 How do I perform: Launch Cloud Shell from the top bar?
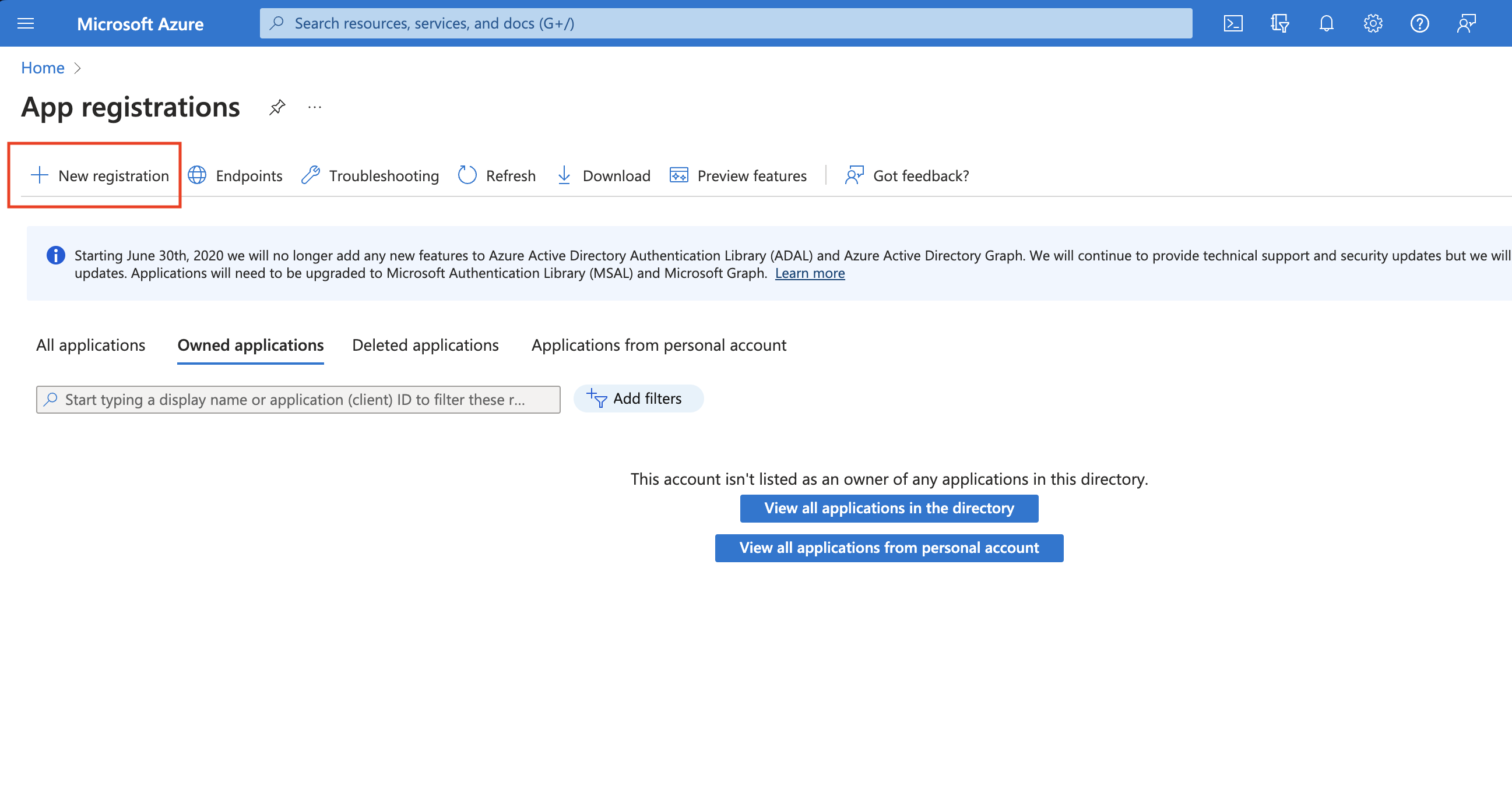(1233, 23)
